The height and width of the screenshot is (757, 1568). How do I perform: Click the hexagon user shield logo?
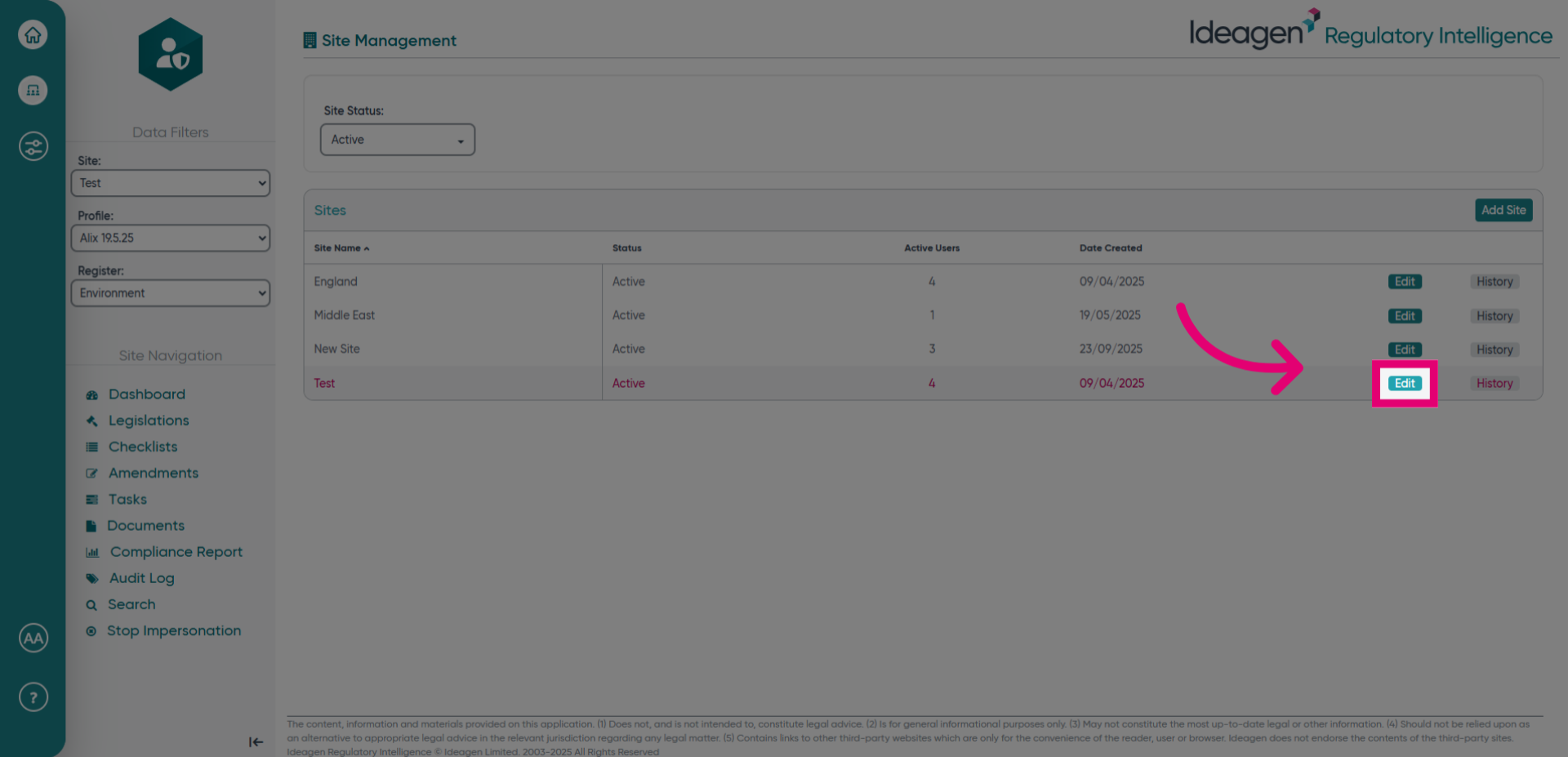tap(171, 55)
